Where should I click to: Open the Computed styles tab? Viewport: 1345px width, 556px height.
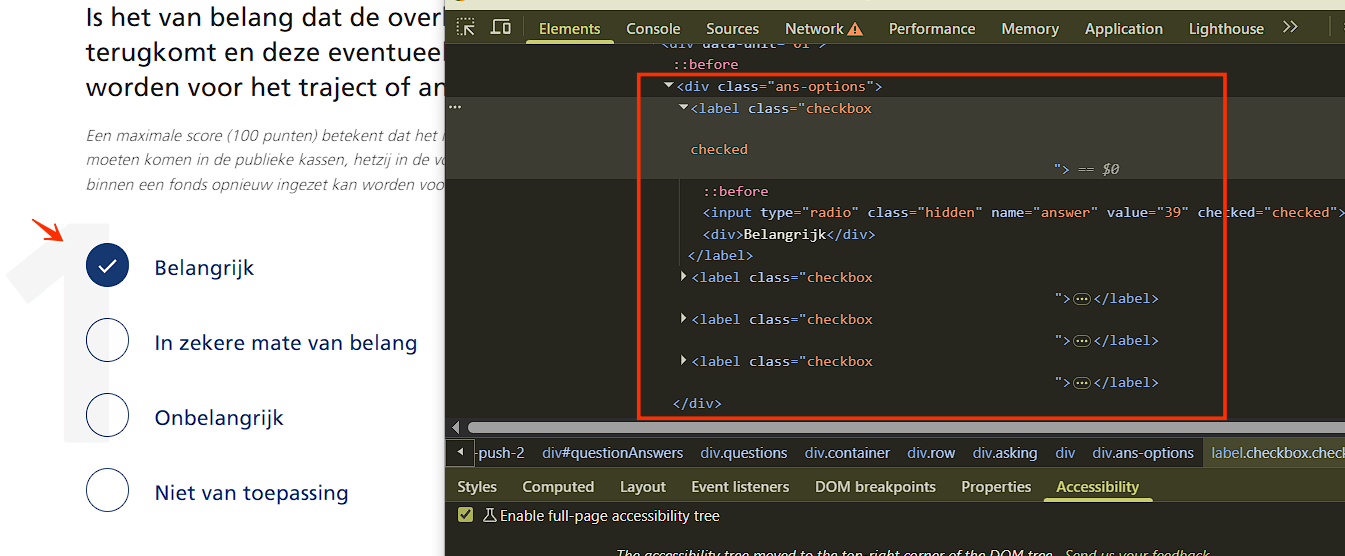(558, 487)
